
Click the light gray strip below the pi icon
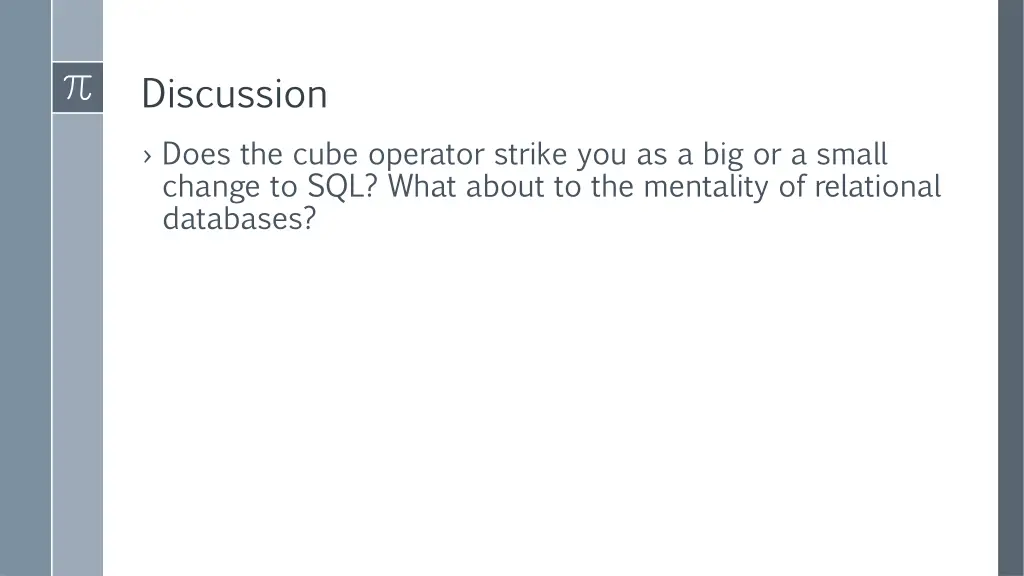pyautogui.click(x=78, y=344)
